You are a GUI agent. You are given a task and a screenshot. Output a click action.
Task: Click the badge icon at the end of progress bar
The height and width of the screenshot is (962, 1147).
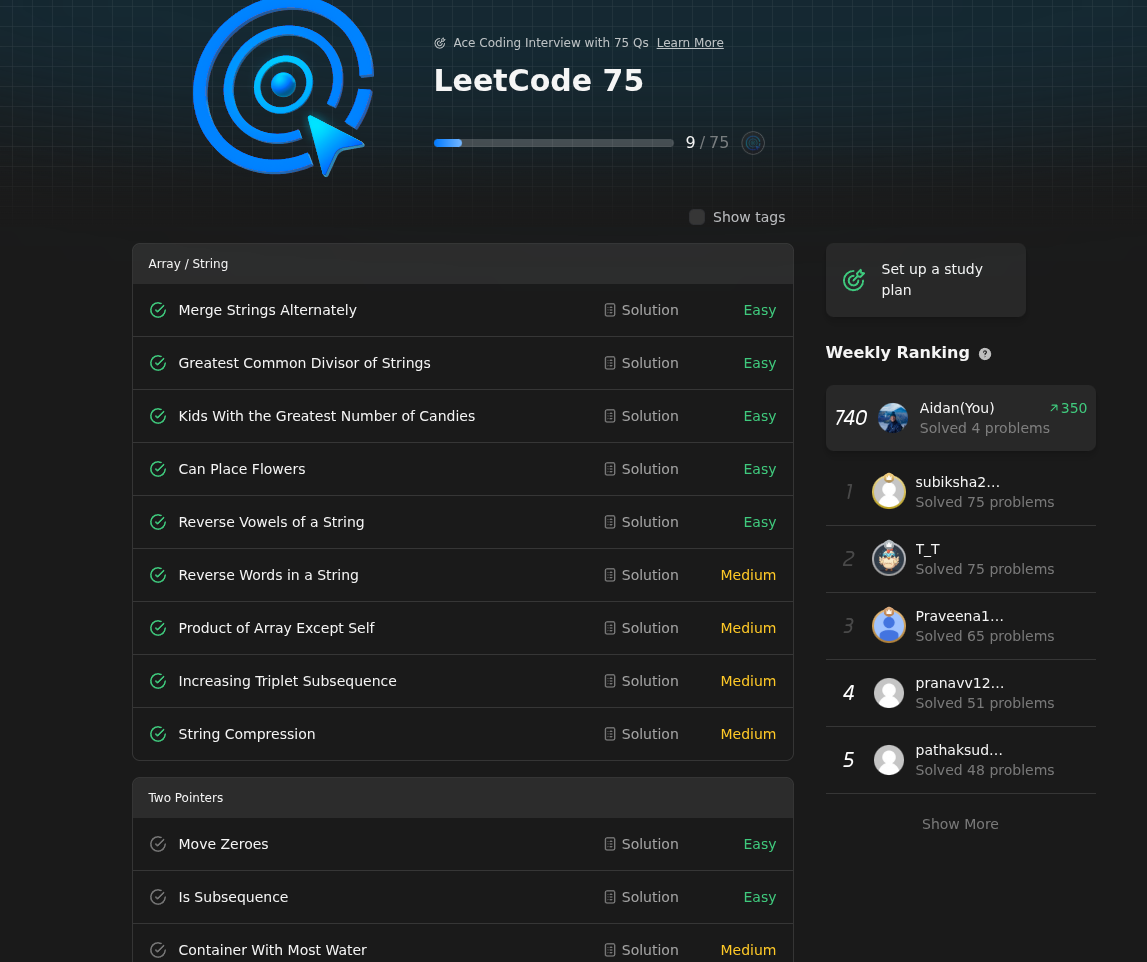pos(753,143)
